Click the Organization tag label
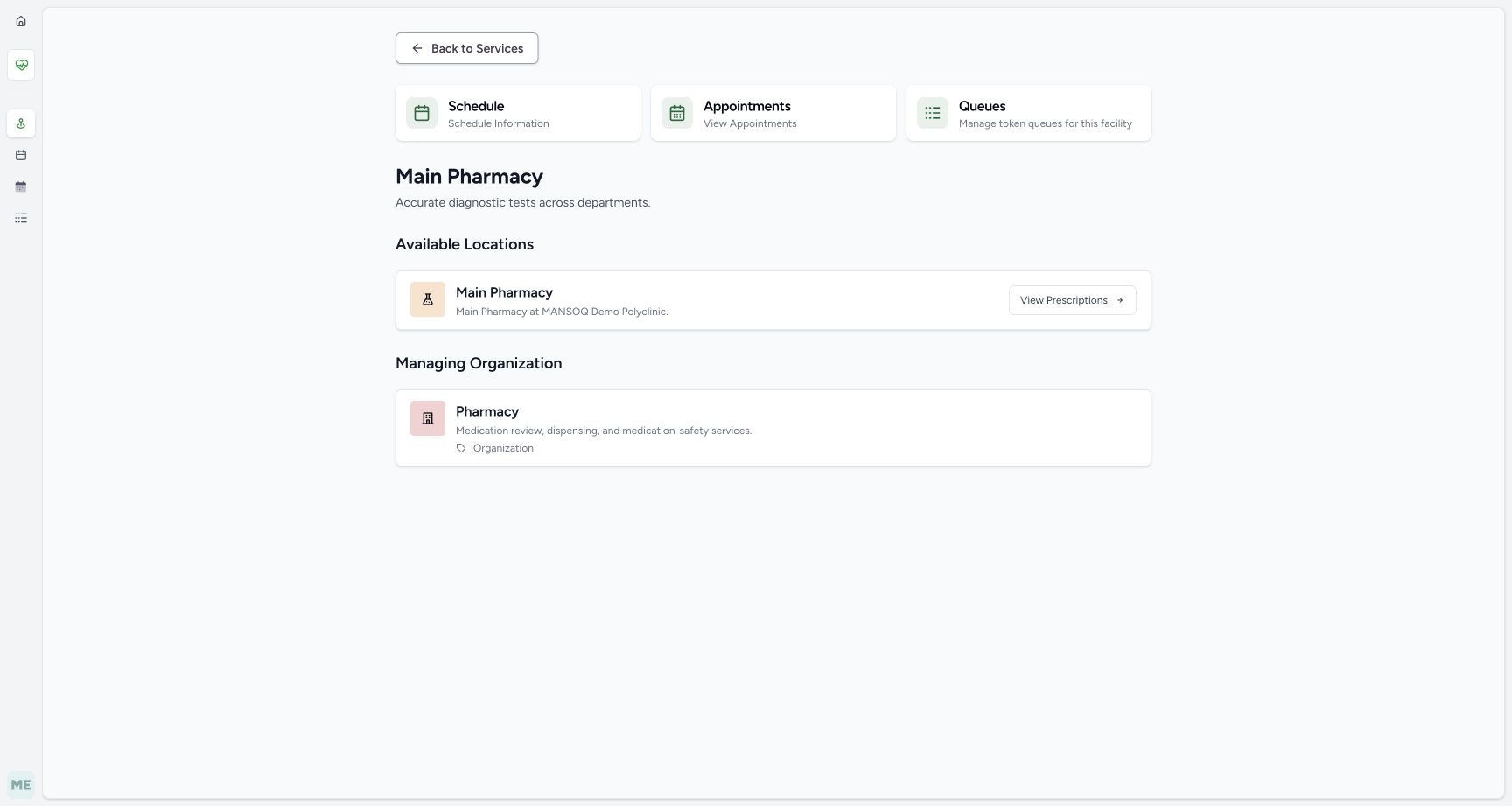Viewport: 1512px width, 806px height. (503, 448)
